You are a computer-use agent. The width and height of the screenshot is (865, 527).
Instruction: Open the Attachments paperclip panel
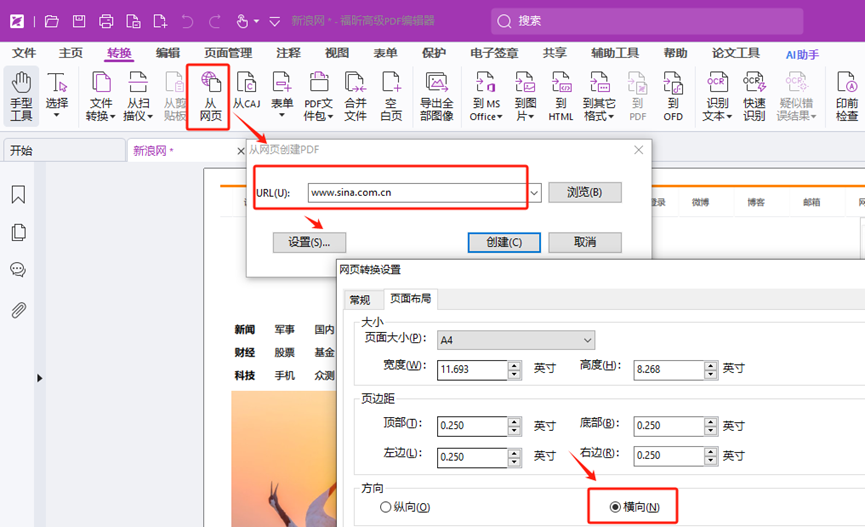tap(18, 310)
